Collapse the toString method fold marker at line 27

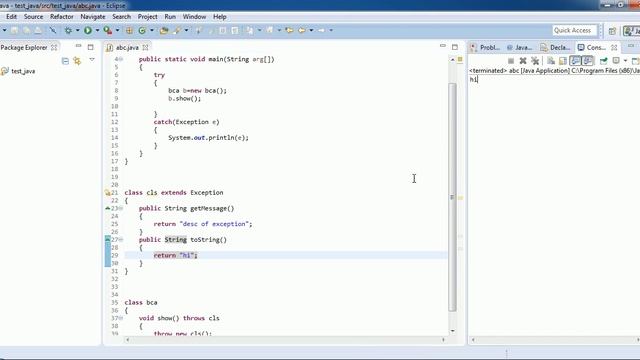(x=121, y=240)
